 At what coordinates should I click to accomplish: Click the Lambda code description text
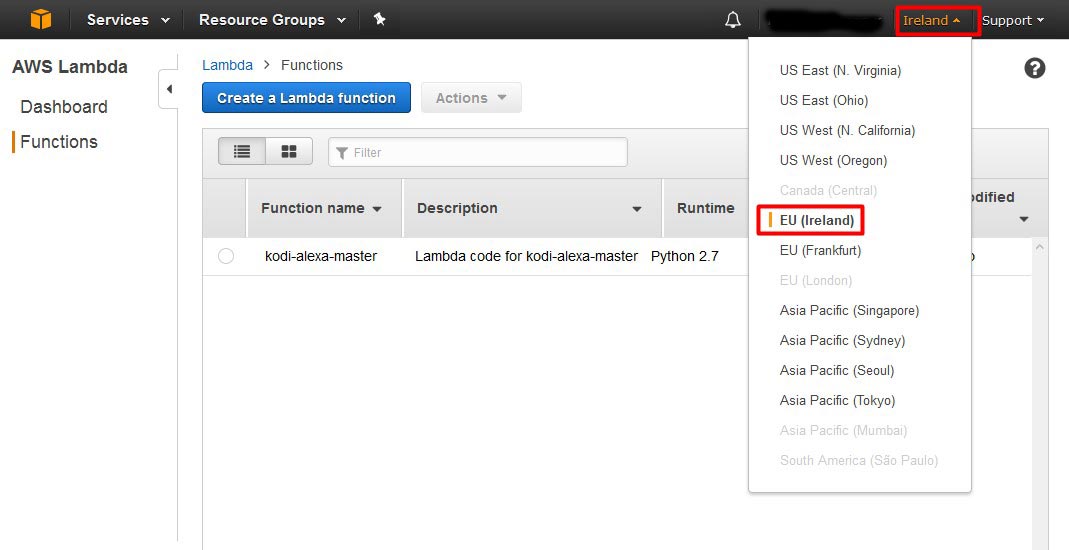pos(526,256)
